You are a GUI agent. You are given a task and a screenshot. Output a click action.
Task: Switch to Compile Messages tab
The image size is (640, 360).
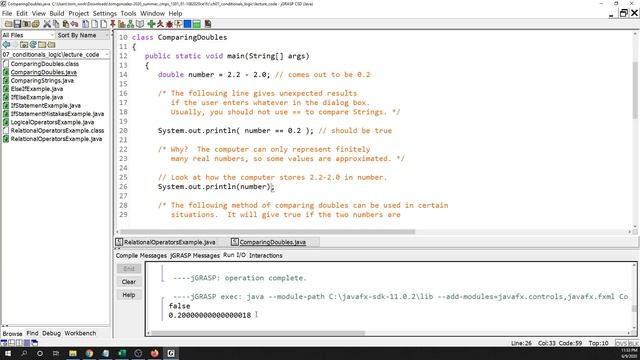click(x=141, y=256)
